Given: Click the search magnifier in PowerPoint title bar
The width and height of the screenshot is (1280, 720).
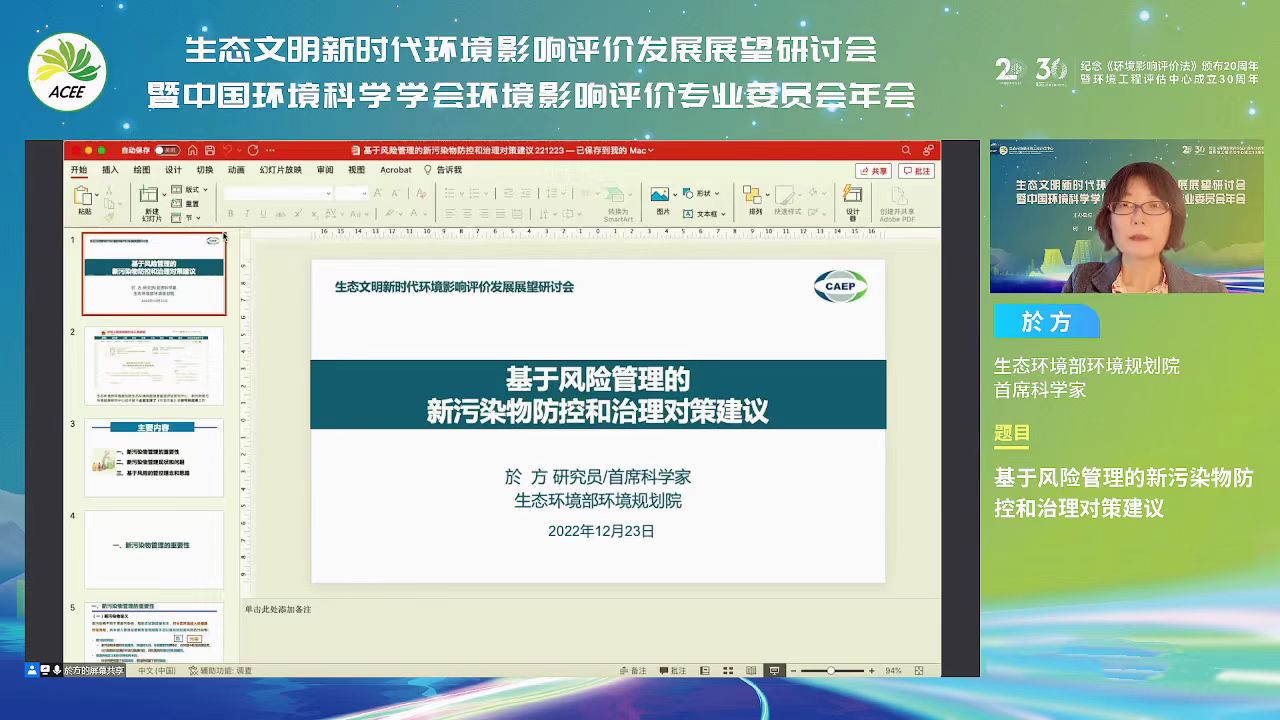Looking at the screenshot, I should point(906,150).
